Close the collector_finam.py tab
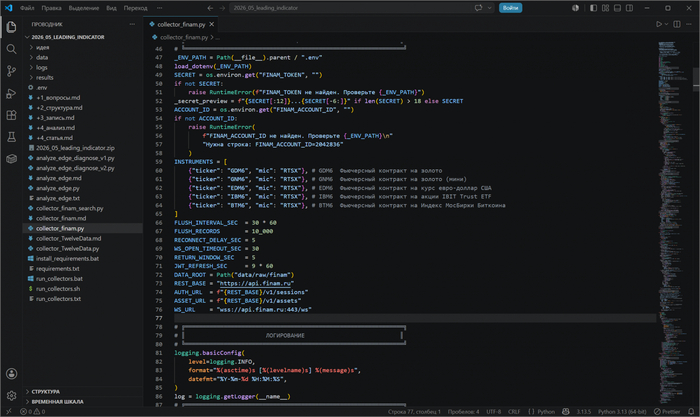700x417 pixels. [x=212, y=24]
